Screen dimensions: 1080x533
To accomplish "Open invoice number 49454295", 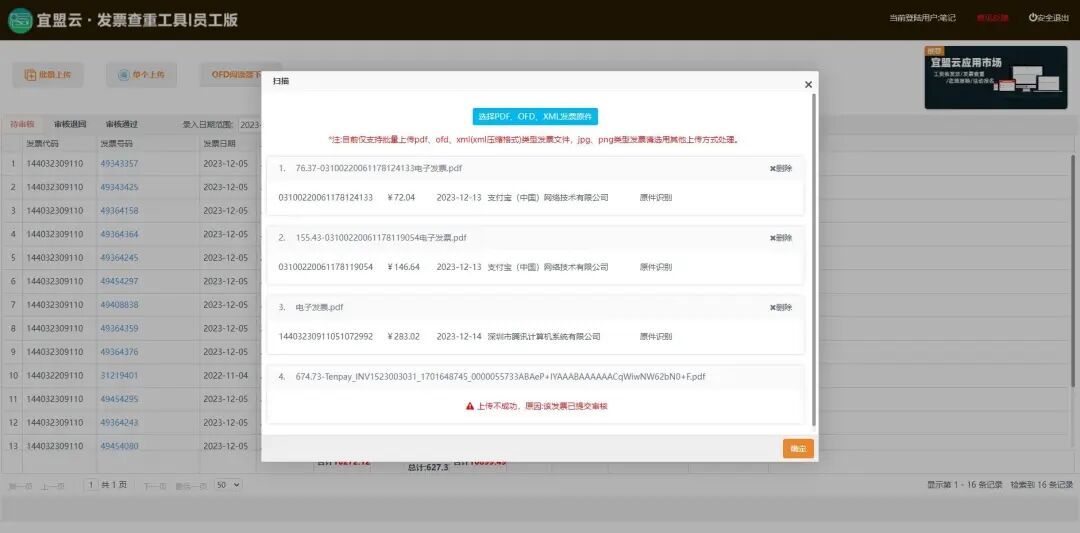I will pos(119,399).
